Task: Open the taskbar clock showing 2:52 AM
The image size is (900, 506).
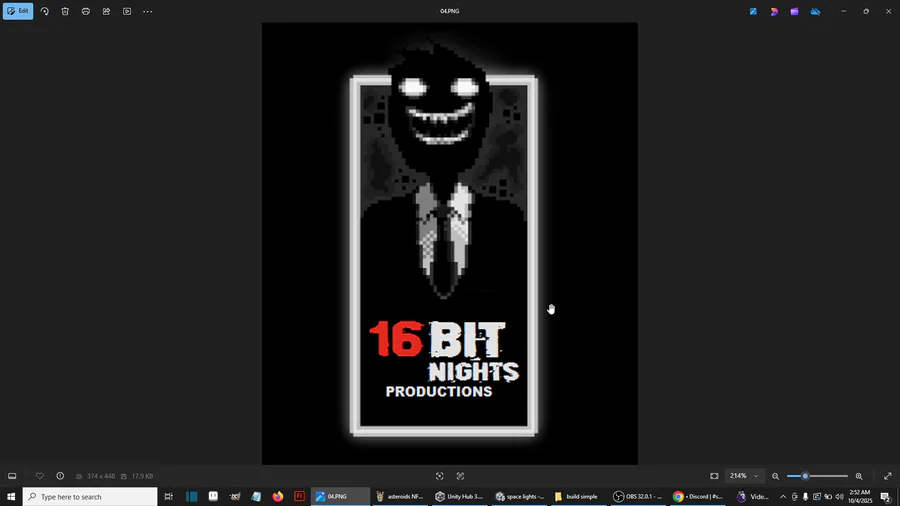Action: pos(859,497)
